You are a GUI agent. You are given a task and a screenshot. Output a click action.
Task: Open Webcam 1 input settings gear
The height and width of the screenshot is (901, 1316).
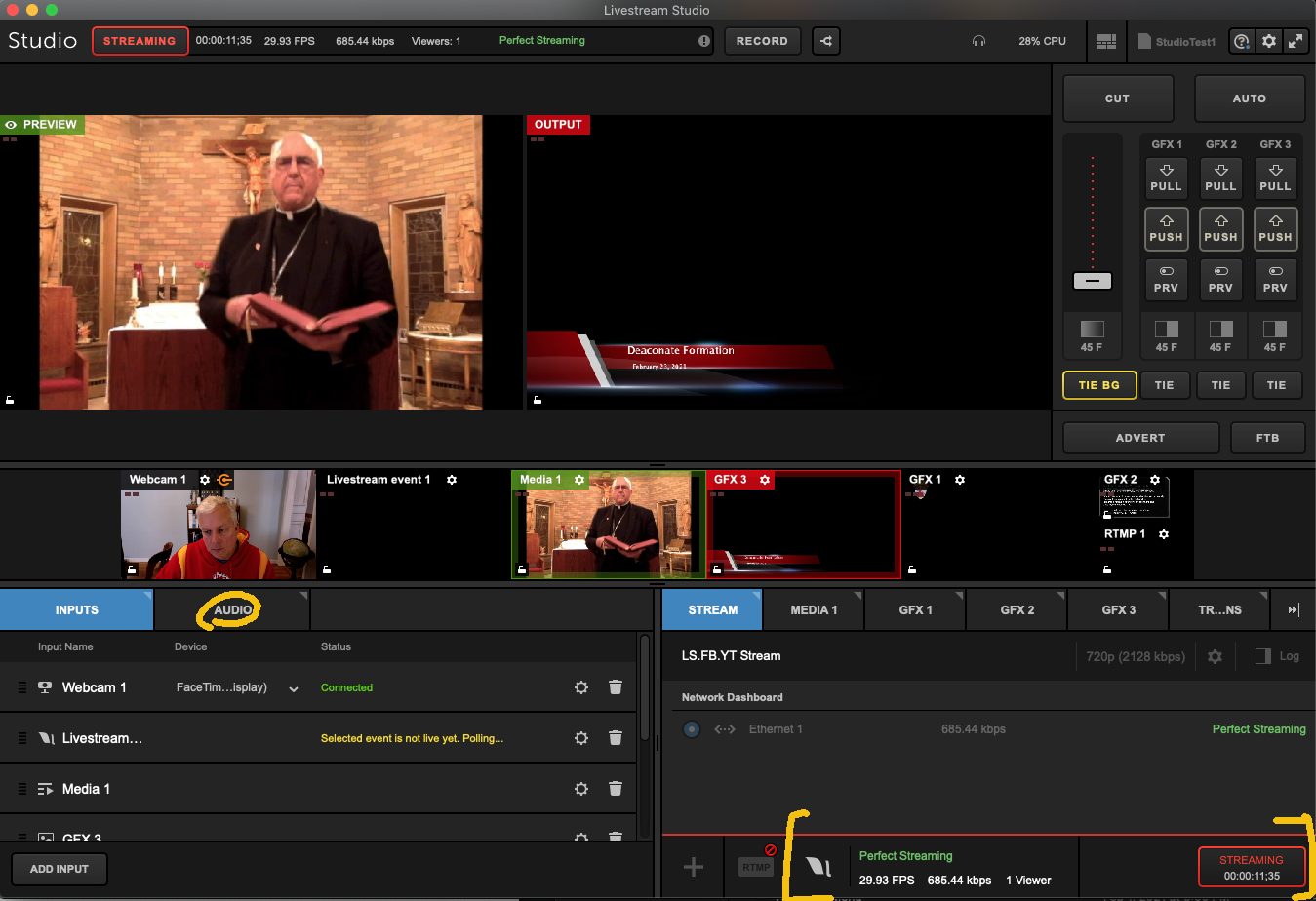581,687
